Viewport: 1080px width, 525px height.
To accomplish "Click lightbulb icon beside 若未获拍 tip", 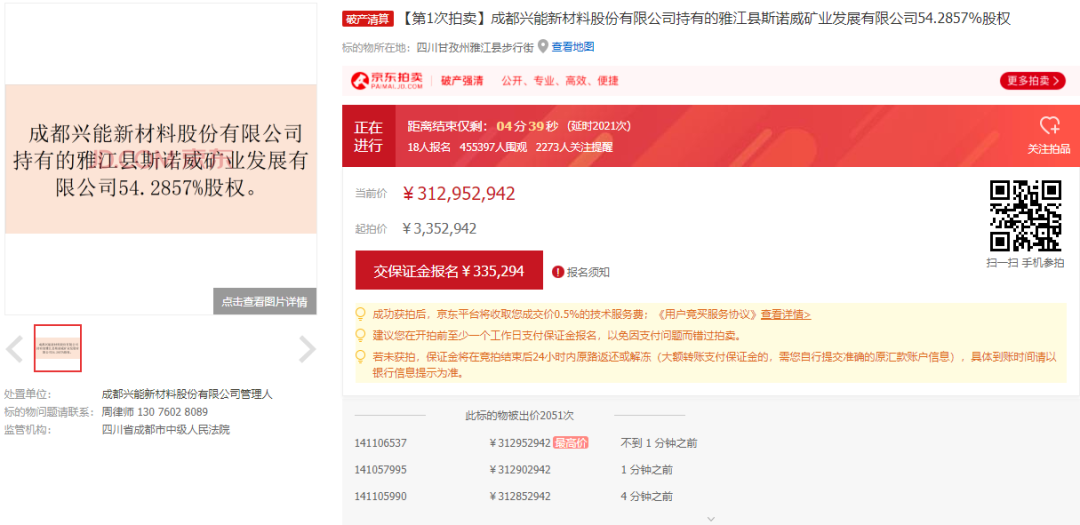I will (360, 357).
